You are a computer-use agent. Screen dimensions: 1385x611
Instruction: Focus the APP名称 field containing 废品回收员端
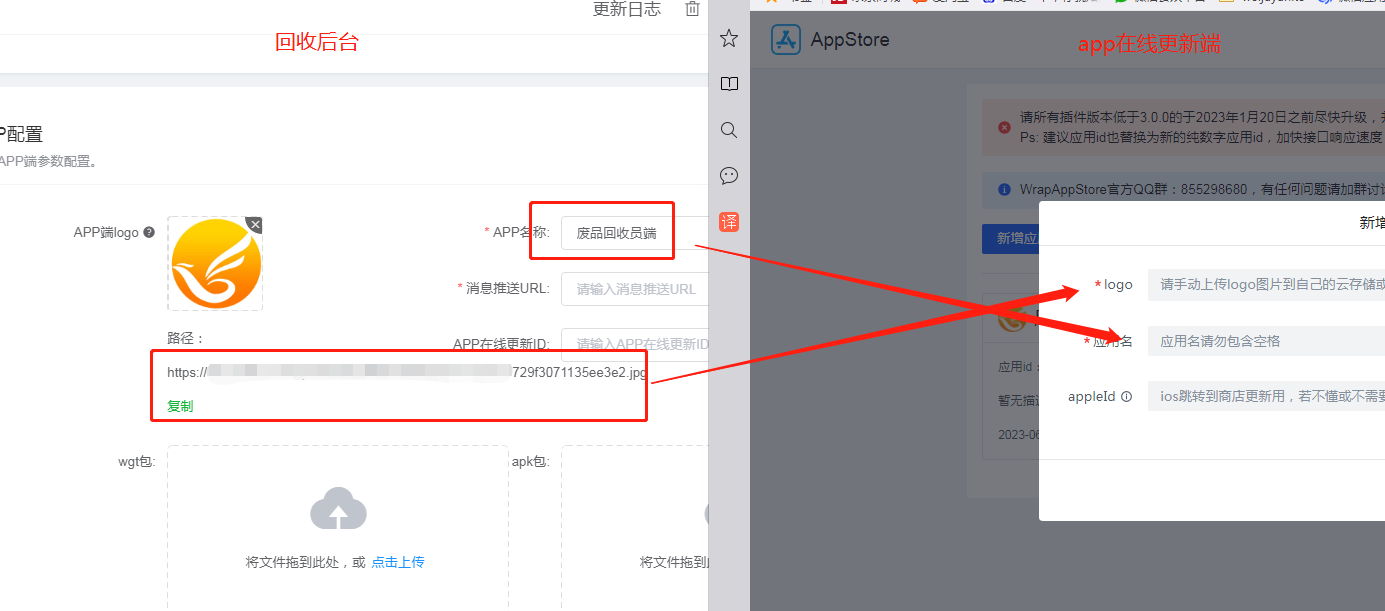coord(634,233)
